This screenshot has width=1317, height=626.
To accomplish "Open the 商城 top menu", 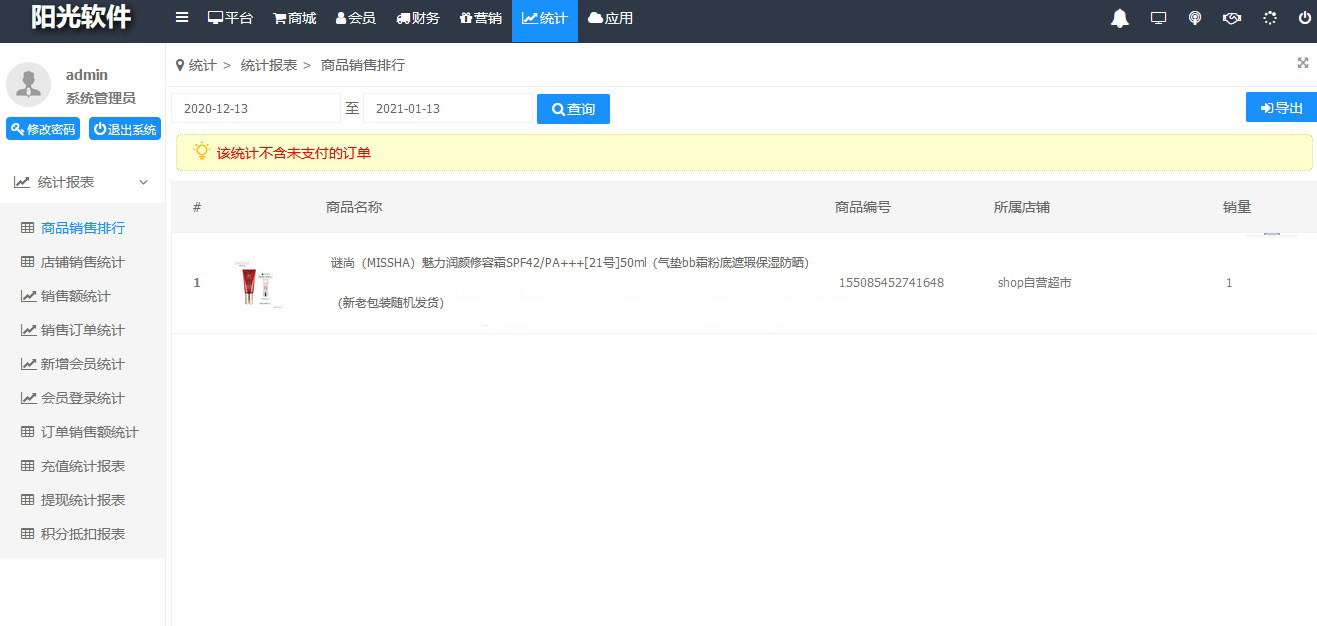I will (294, 18).
